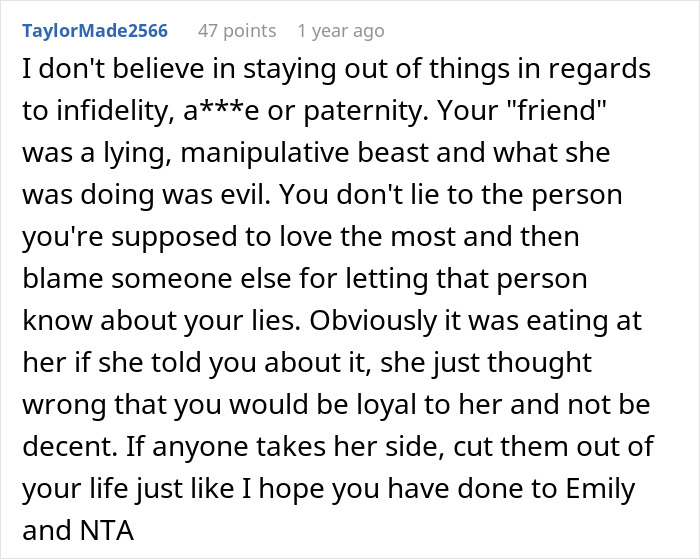Open TaylorMade2566 user profile link

[95, 31]
